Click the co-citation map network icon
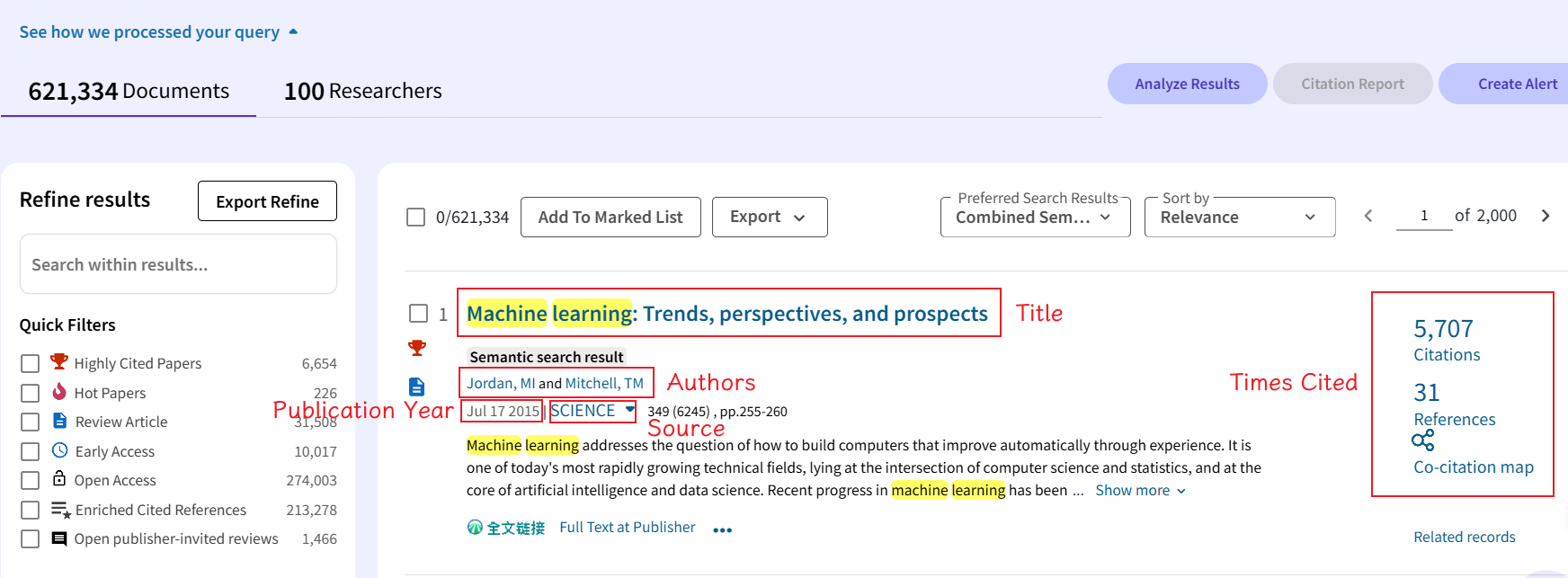 (x=1423, y=440)
